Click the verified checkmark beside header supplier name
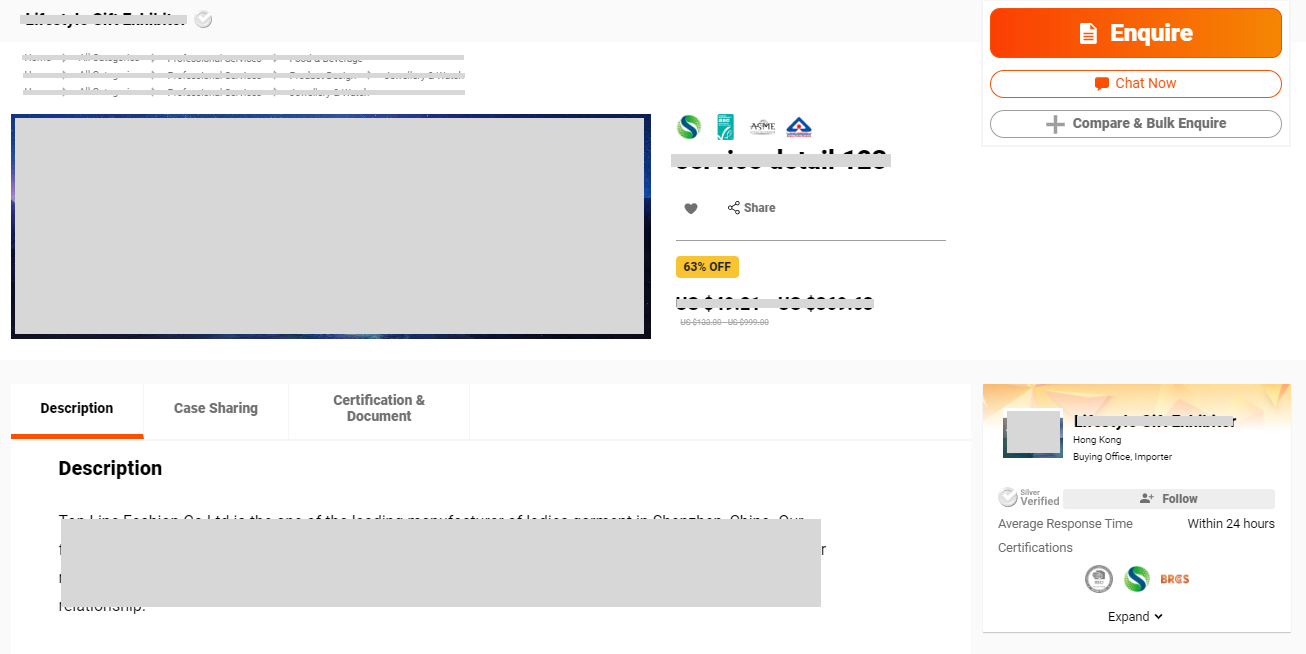Image resolution: width=1306 pixels, height=654 pixels. (x=203, y=19)
